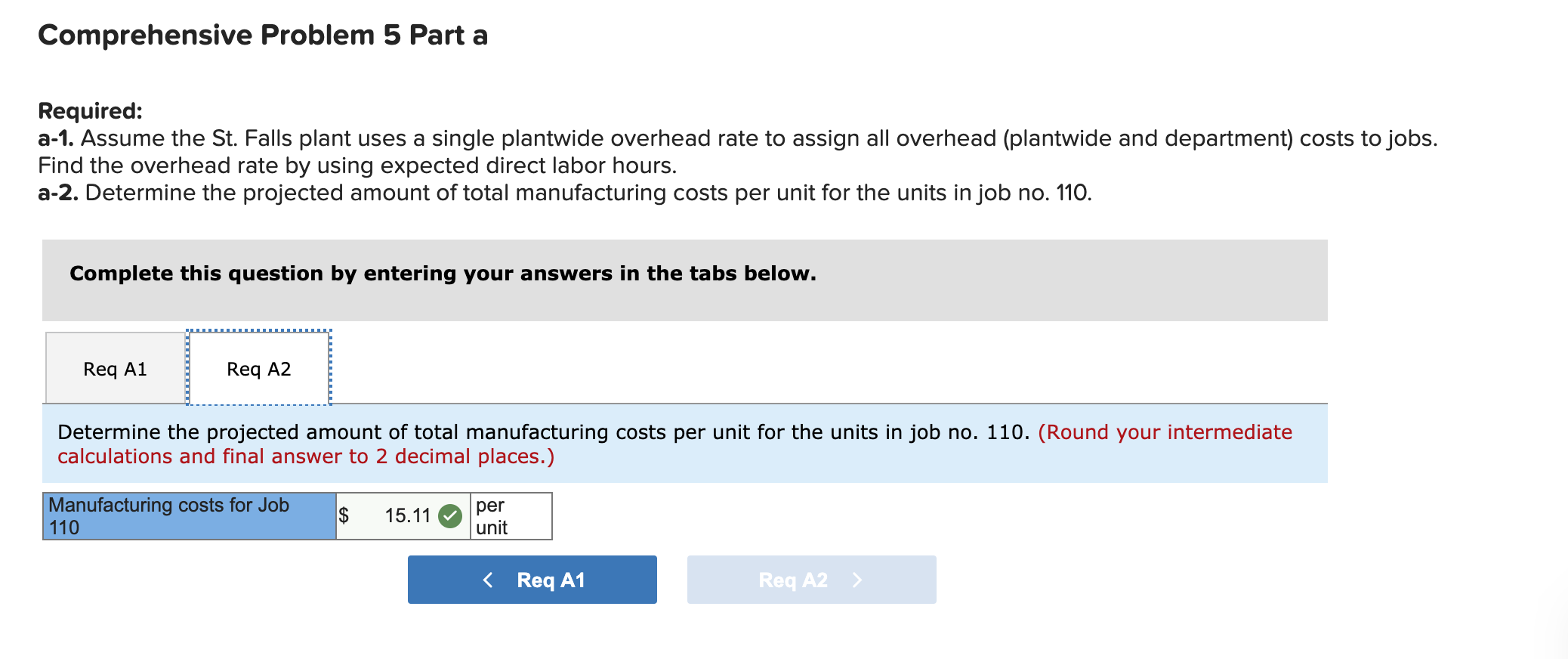Click the right-pointing chevron on Req A2 button
The width and height of the screenshot is (1568, 659).
[x=857, y=580]
